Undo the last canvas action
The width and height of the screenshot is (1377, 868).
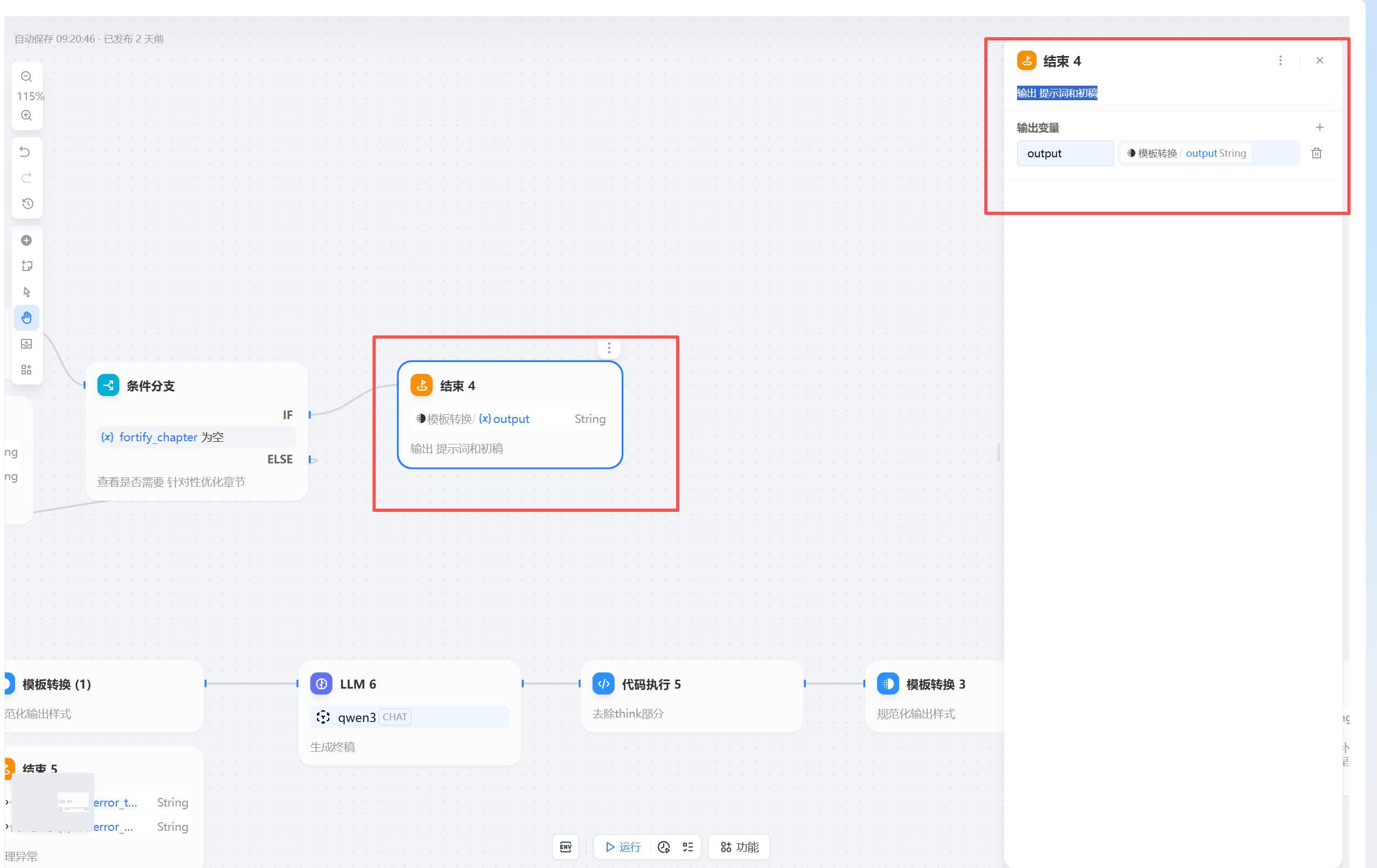(25, 151)
